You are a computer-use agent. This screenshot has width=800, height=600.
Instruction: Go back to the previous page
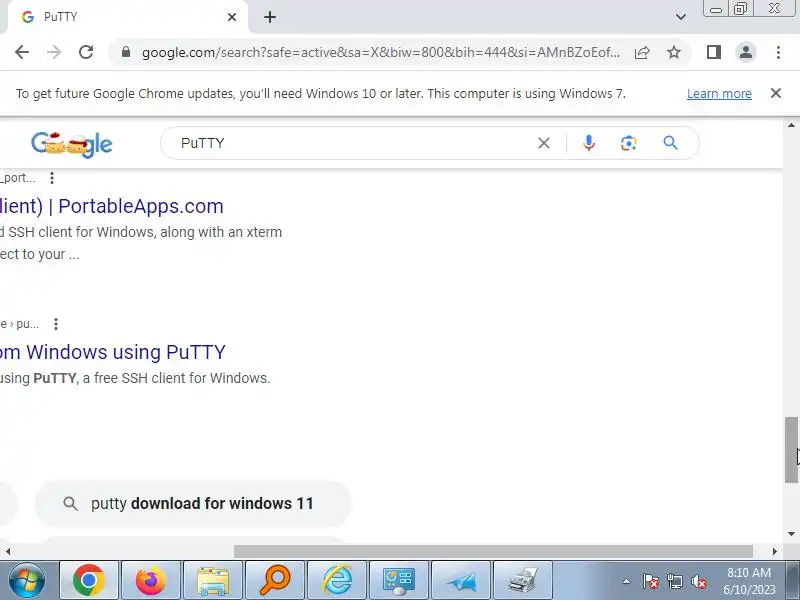click(22, 52)
